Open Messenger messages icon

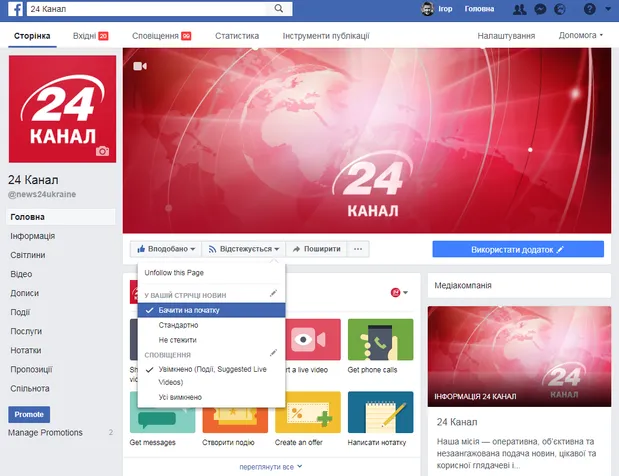540,9
